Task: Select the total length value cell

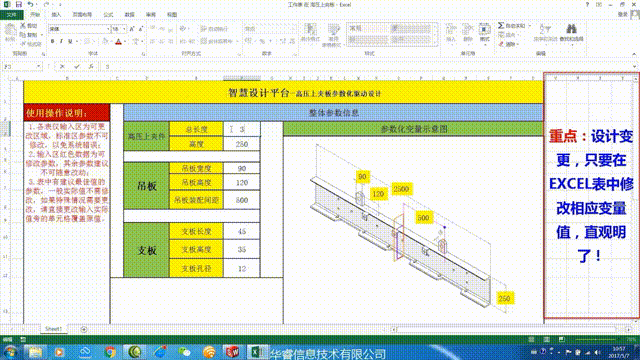Action: coord(242,129)
